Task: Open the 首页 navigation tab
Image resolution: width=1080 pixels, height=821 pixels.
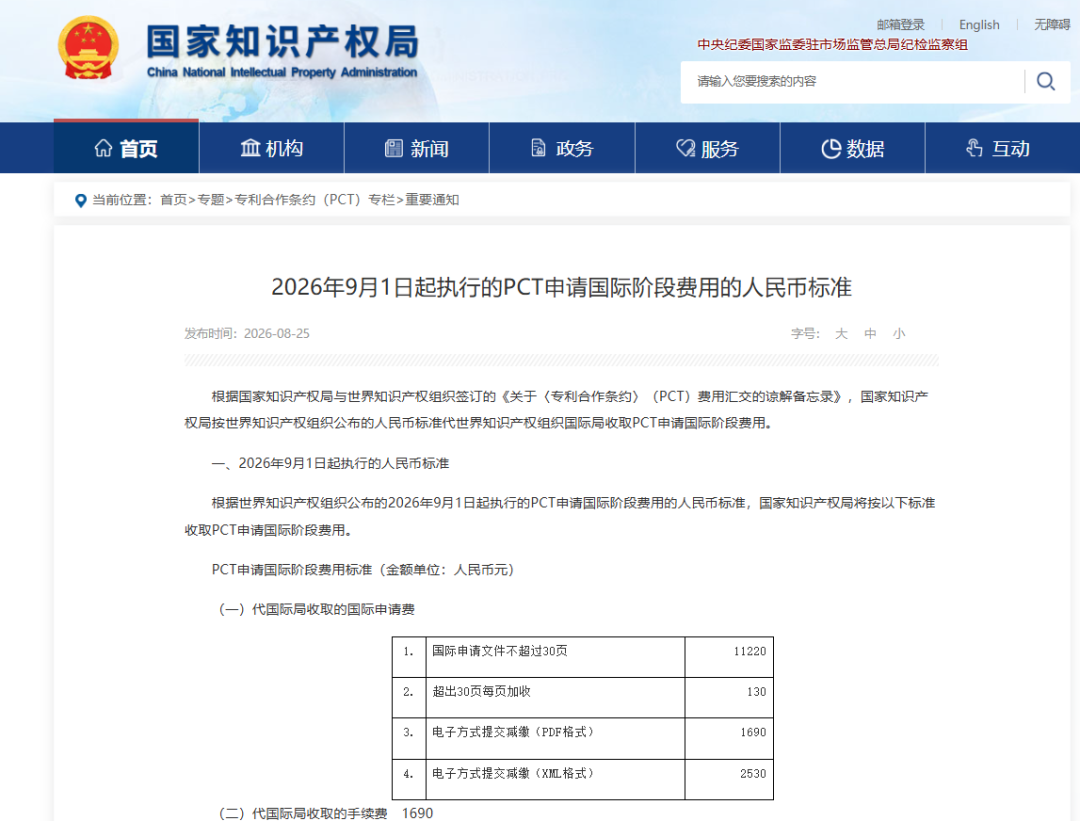Action: 126,147
